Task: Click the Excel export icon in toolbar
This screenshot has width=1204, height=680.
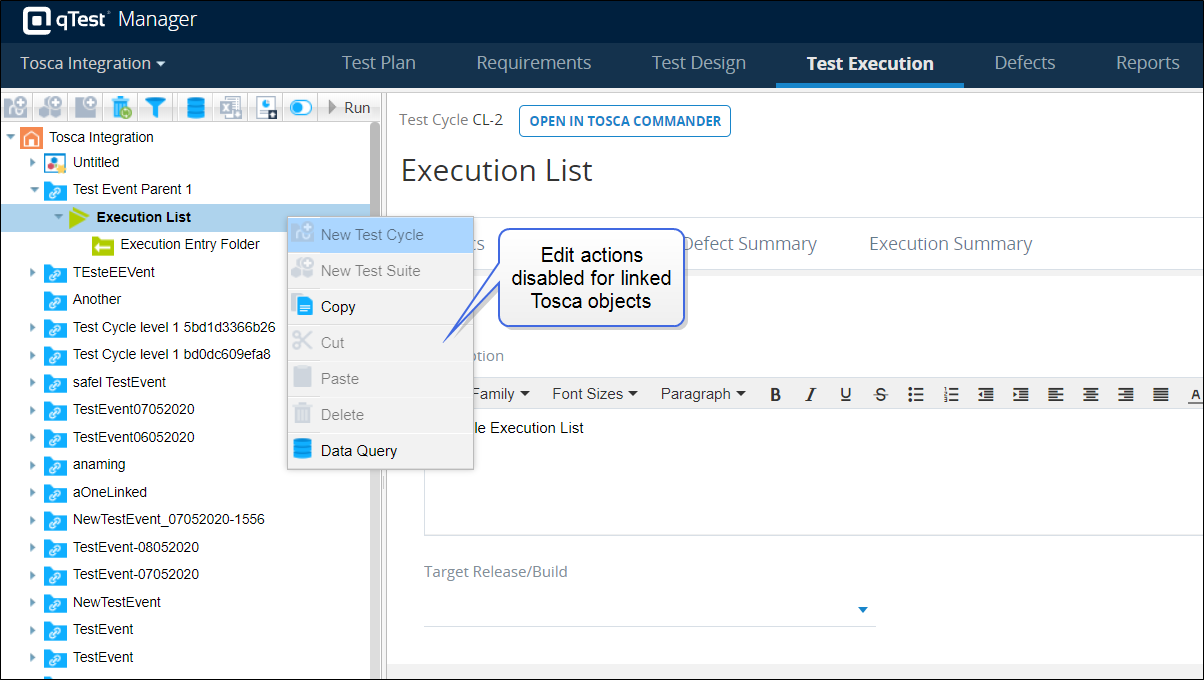Action: [231, 107]
